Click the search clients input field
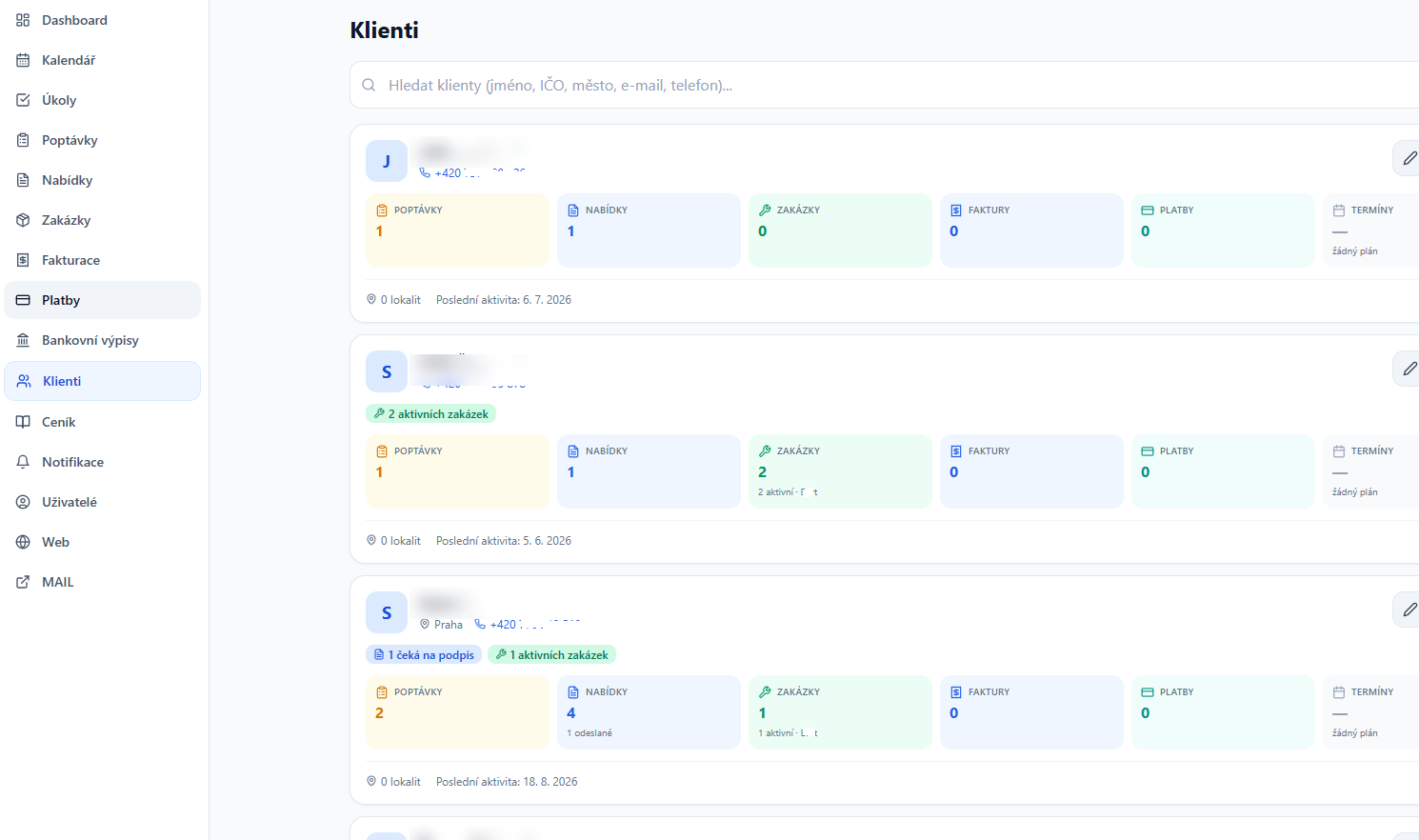Image resolution: width=1419 pixels, height=840 pixels. [x=885, y=85]
